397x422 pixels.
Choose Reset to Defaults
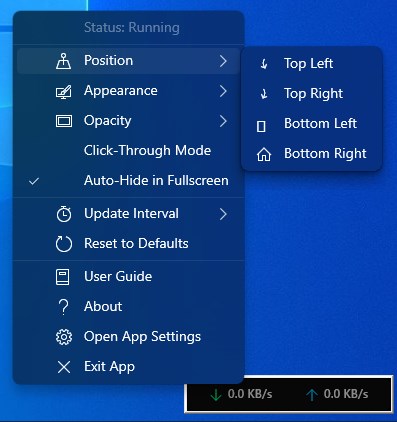click(129, 243)
